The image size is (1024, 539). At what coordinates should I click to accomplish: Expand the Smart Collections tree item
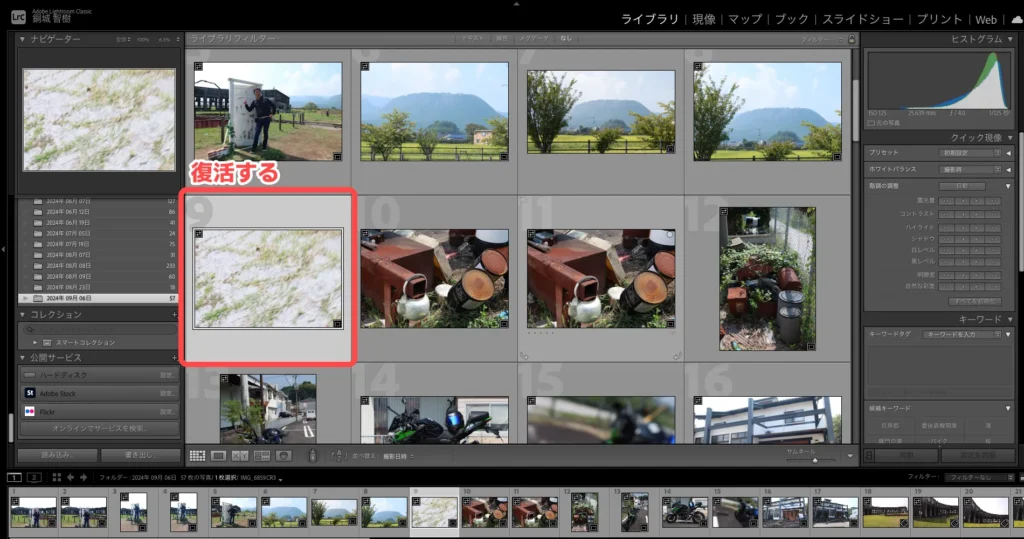coord(34,342)
